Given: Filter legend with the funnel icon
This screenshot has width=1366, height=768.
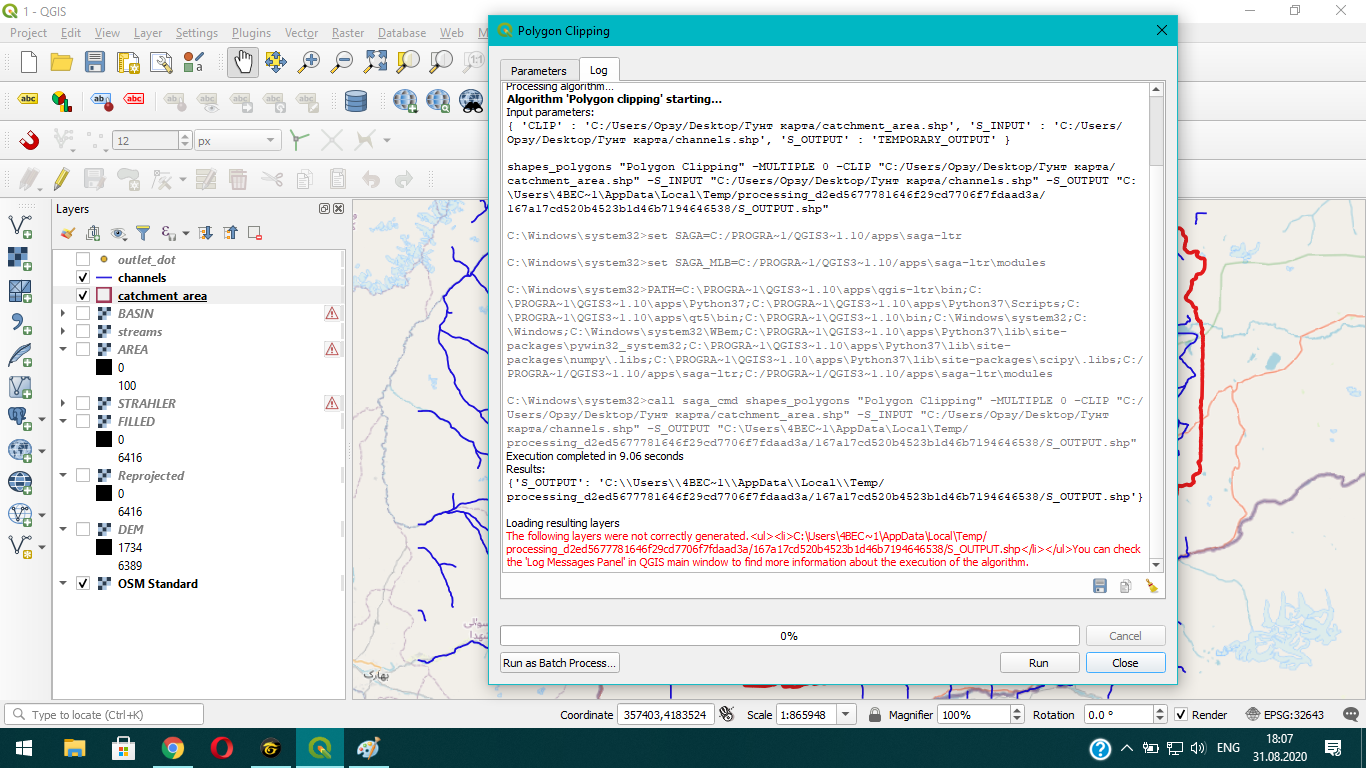Looking at the screenshot, I should tap(143, 233).
